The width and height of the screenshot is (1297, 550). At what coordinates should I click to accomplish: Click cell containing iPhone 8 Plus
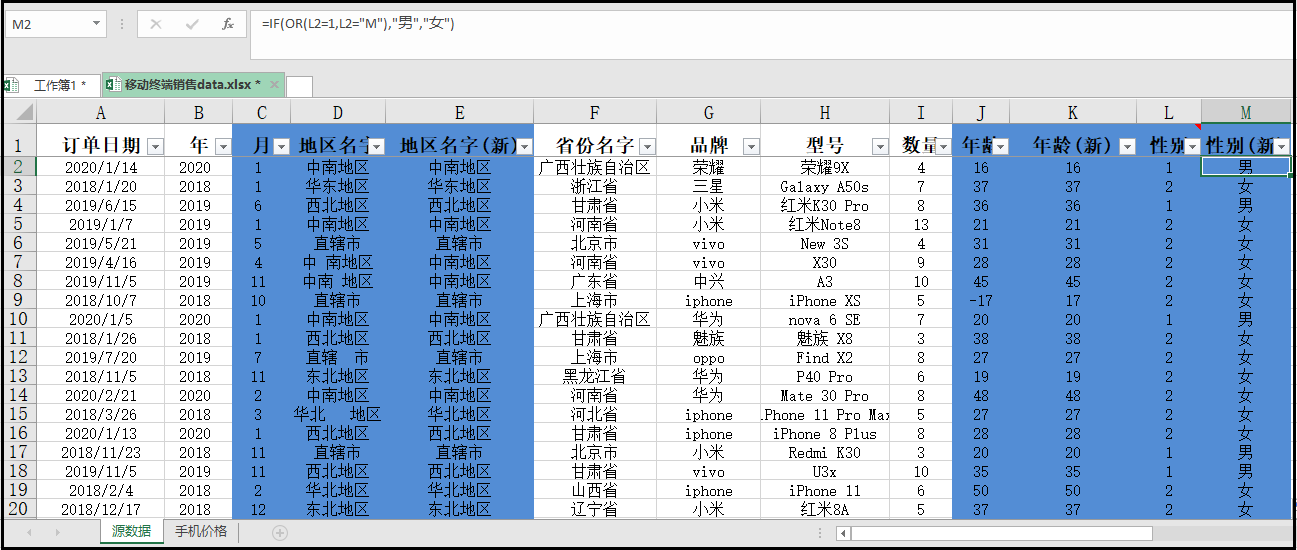pyautogui.click(x=825, y=433)
